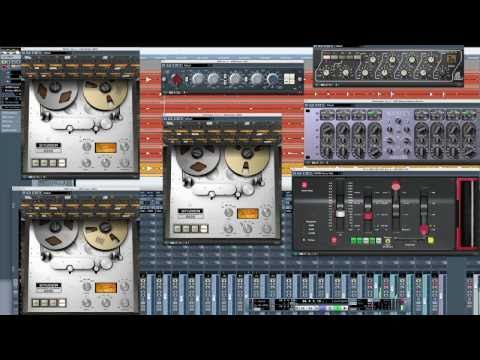The image size is (480, 360).
Task: Click red knob on second fader in dynamics plugin
Action: [368, 216]
